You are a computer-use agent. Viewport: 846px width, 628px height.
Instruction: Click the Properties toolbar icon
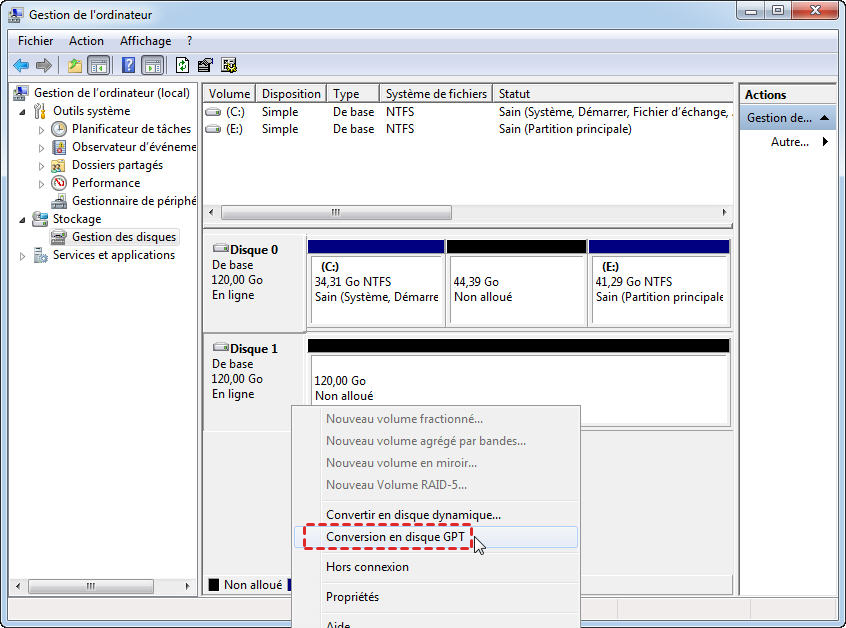coord(205,66)
